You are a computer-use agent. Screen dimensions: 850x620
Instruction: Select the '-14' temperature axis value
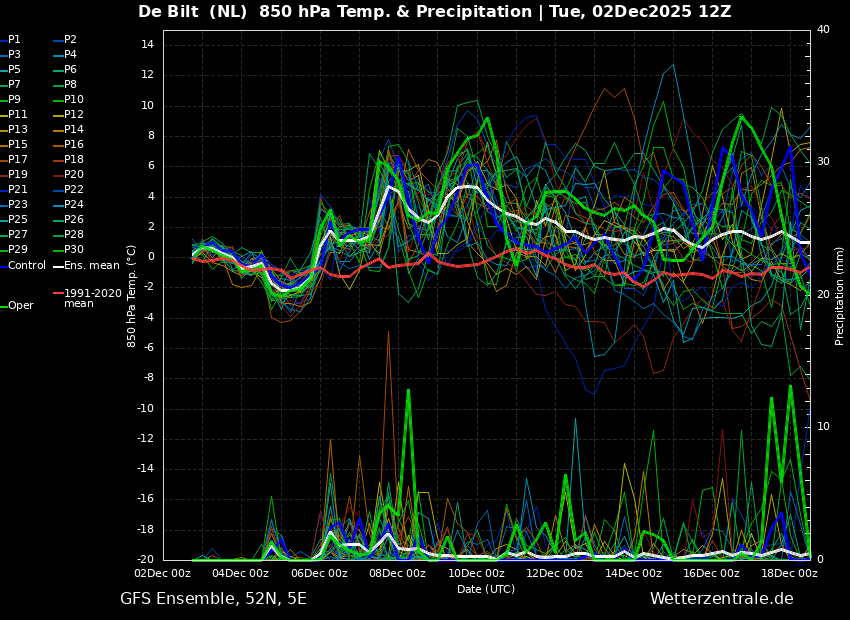[146, 469]
